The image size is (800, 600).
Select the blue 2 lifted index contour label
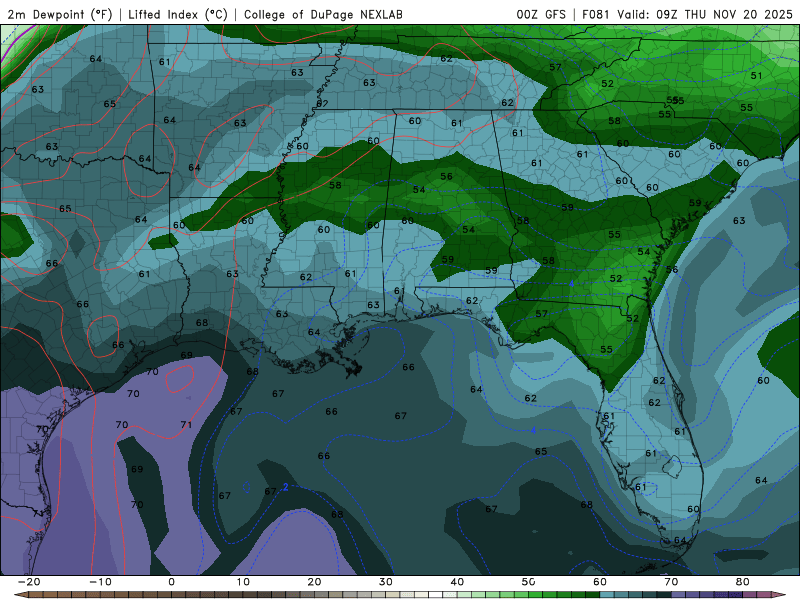tap(286, 487)
